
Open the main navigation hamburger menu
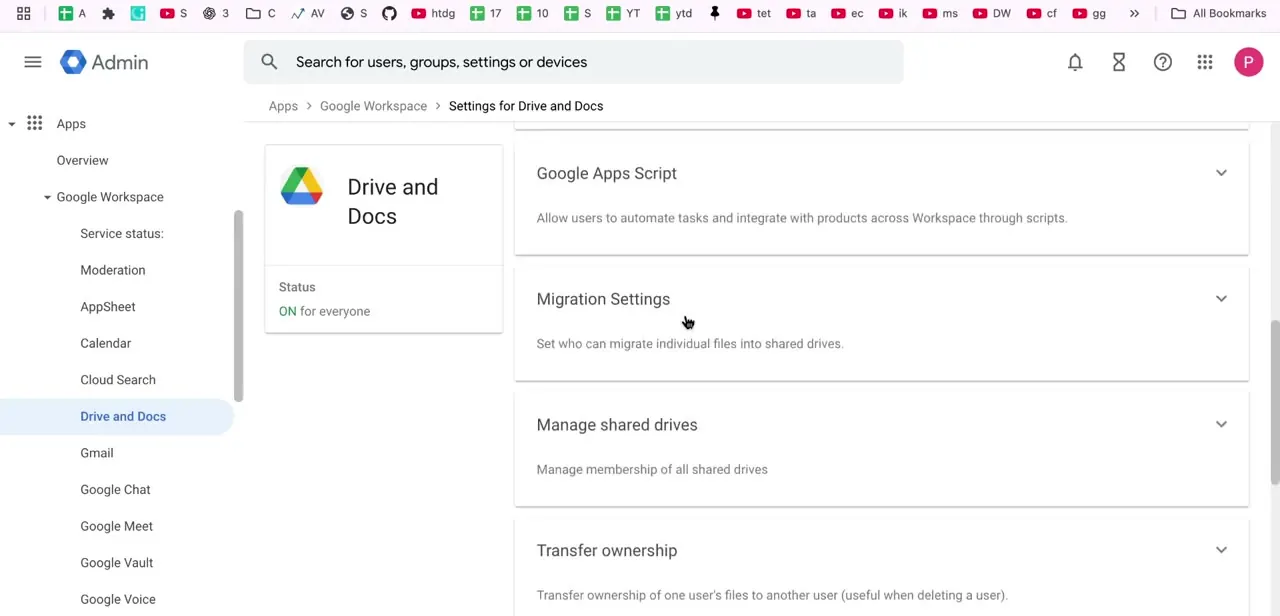pos(33,62)
